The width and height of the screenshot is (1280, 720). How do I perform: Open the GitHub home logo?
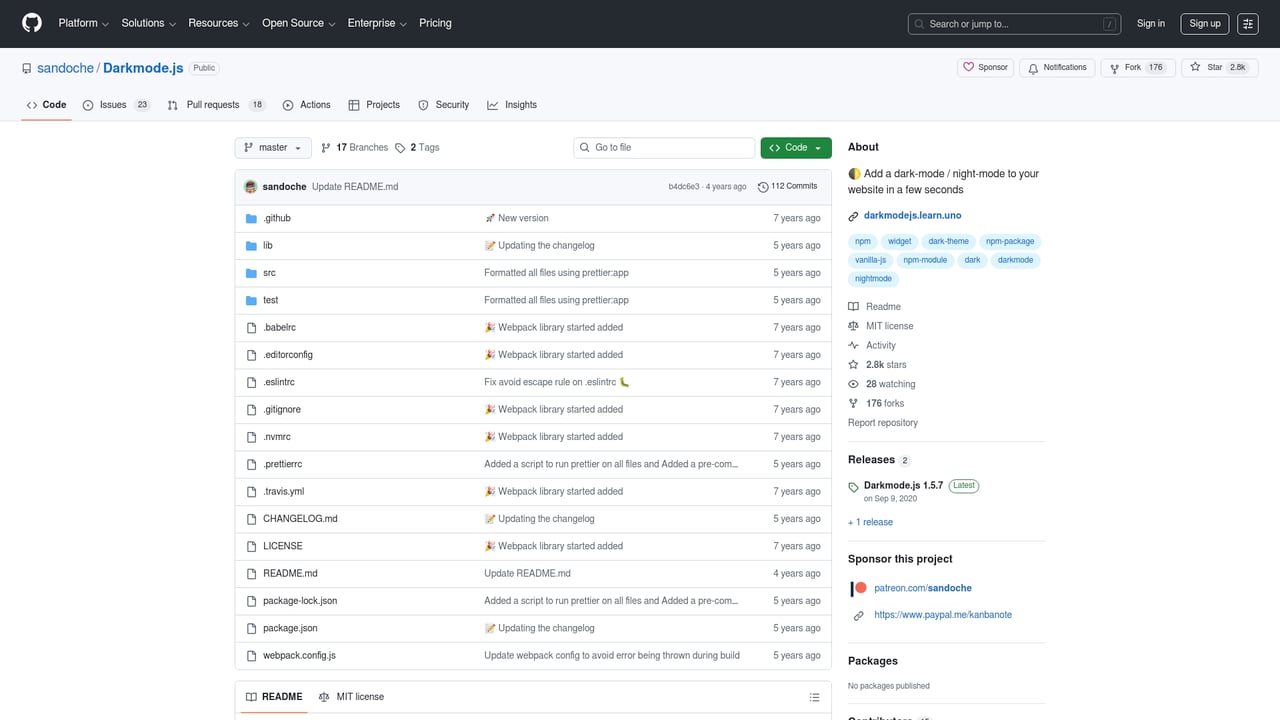click(31, 23)
